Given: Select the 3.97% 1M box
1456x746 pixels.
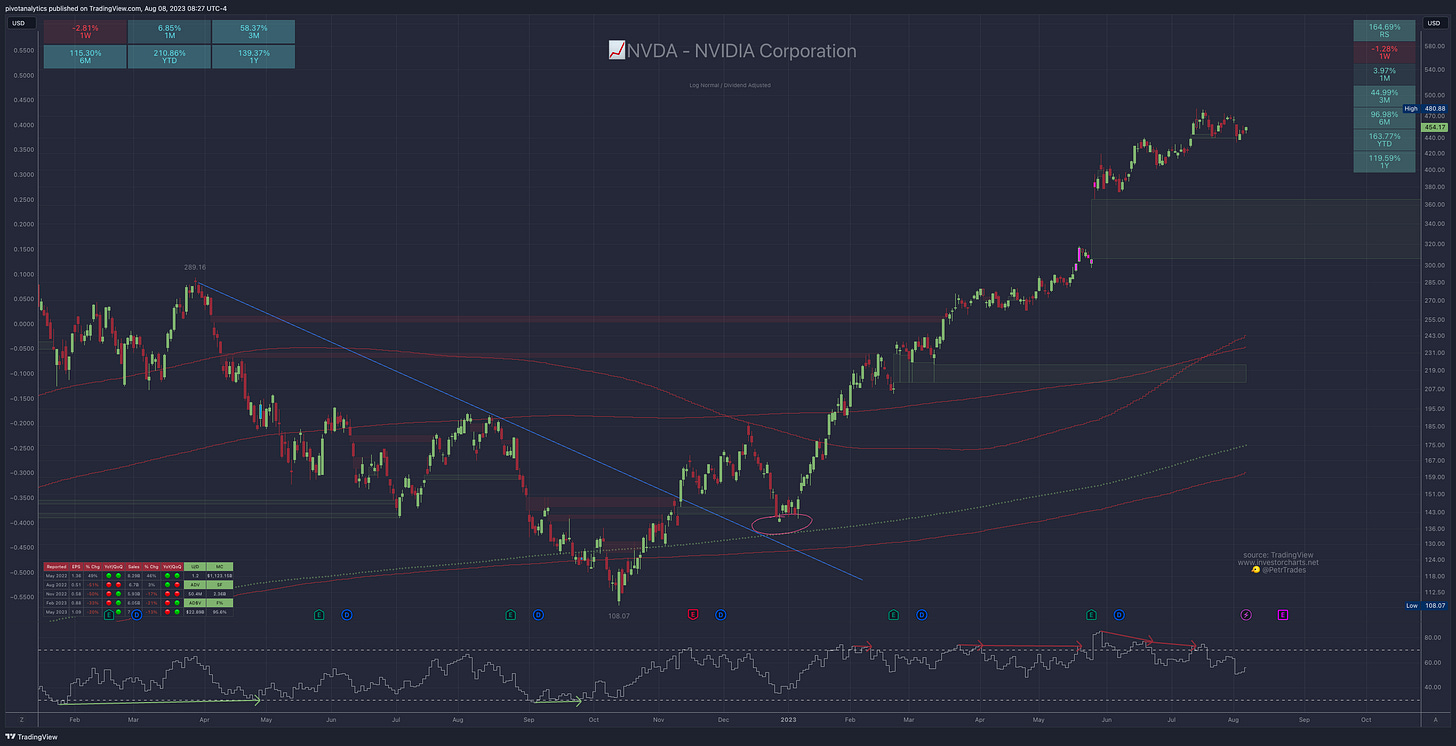Looking at the screenshot, I should [1384, 75].
